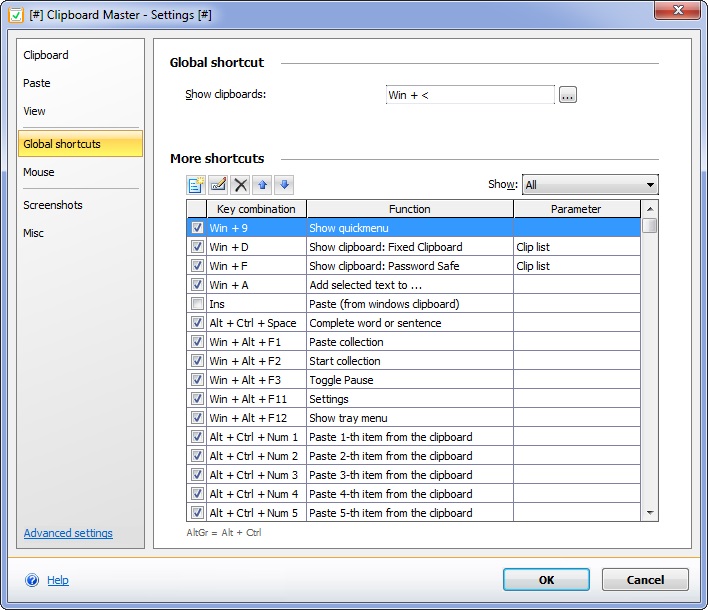Uncheck the Win + Alt + F1 checkbox

click(197, 341)
